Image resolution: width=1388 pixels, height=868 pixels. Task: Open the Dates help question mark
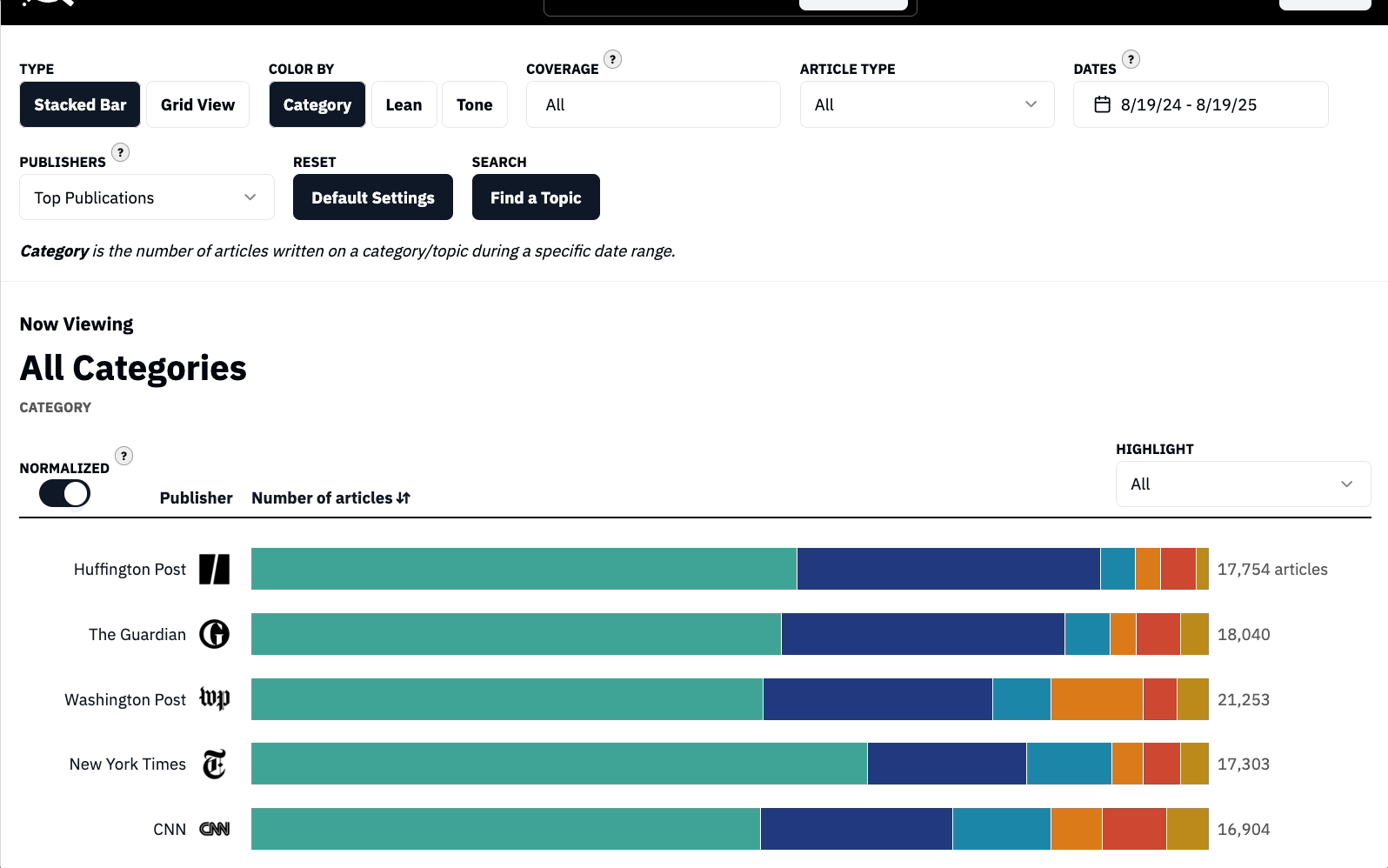click(1131, 59)
